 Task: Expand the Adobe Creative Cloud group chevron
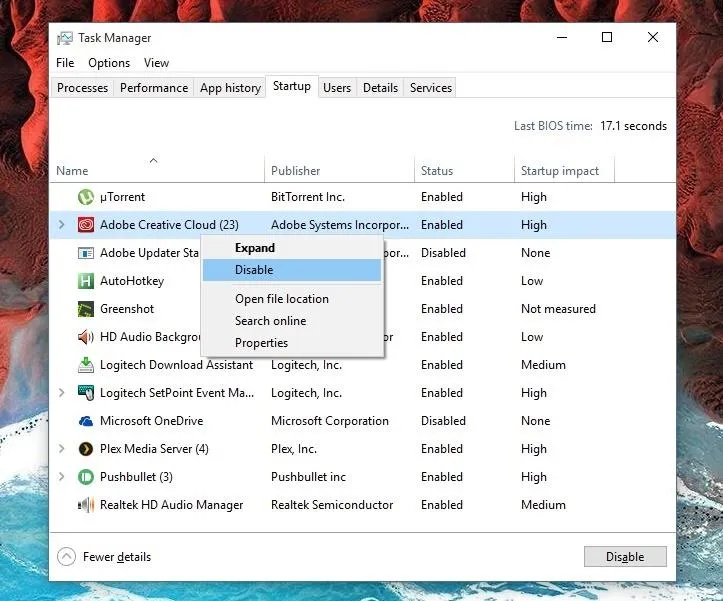point(61,225)
